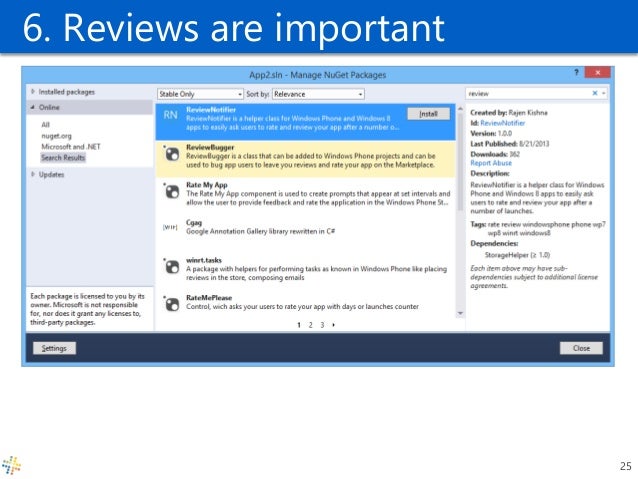
Task: Click the Last Published date text
Action: (x=509, y=144)
